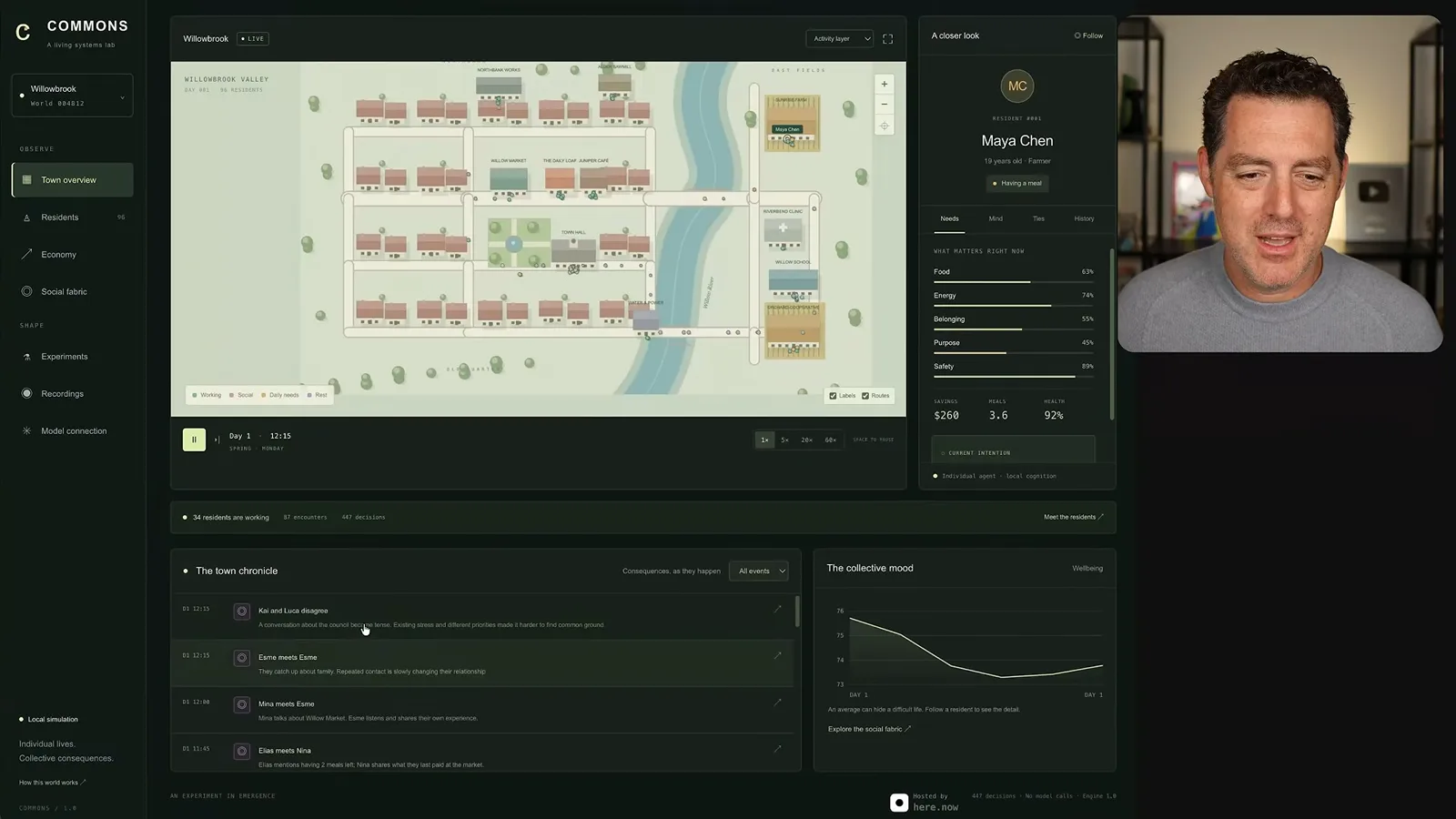1456x819 pixels.
Task: Open Elias meets Nina event arrow
Action: pos(778,749)
